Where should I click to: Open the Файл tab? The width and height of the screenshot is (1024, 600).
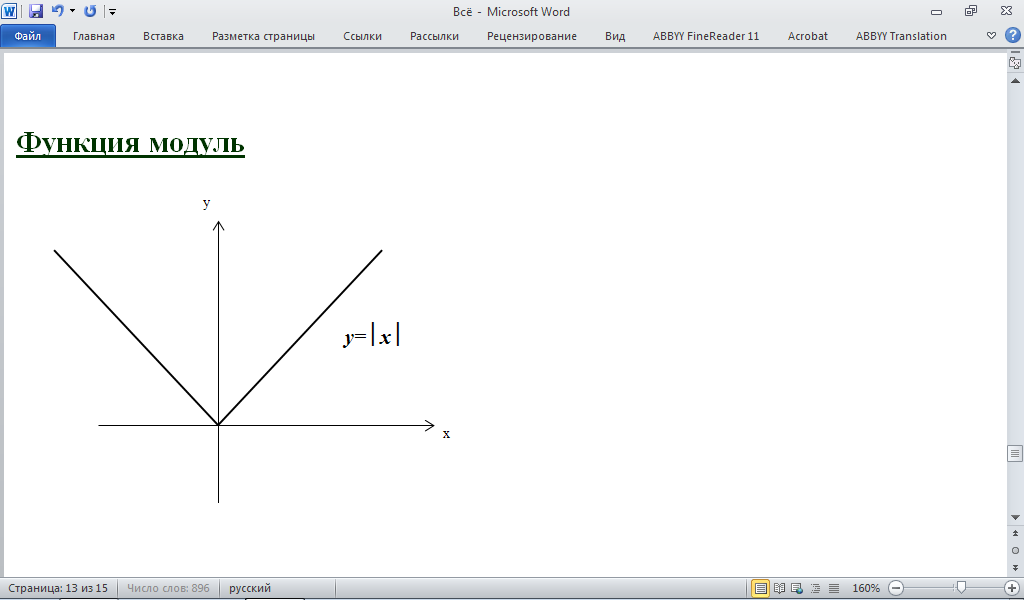27,36
